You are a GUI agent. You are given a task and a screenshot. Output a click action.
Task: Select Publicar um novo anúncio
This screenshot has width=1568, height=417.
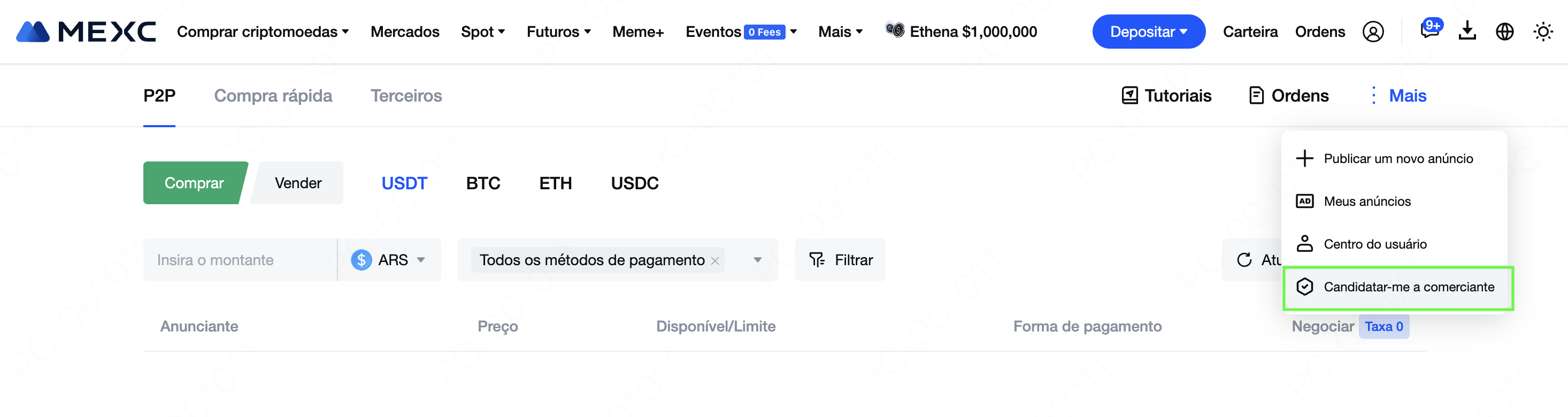coord(1397,158)
